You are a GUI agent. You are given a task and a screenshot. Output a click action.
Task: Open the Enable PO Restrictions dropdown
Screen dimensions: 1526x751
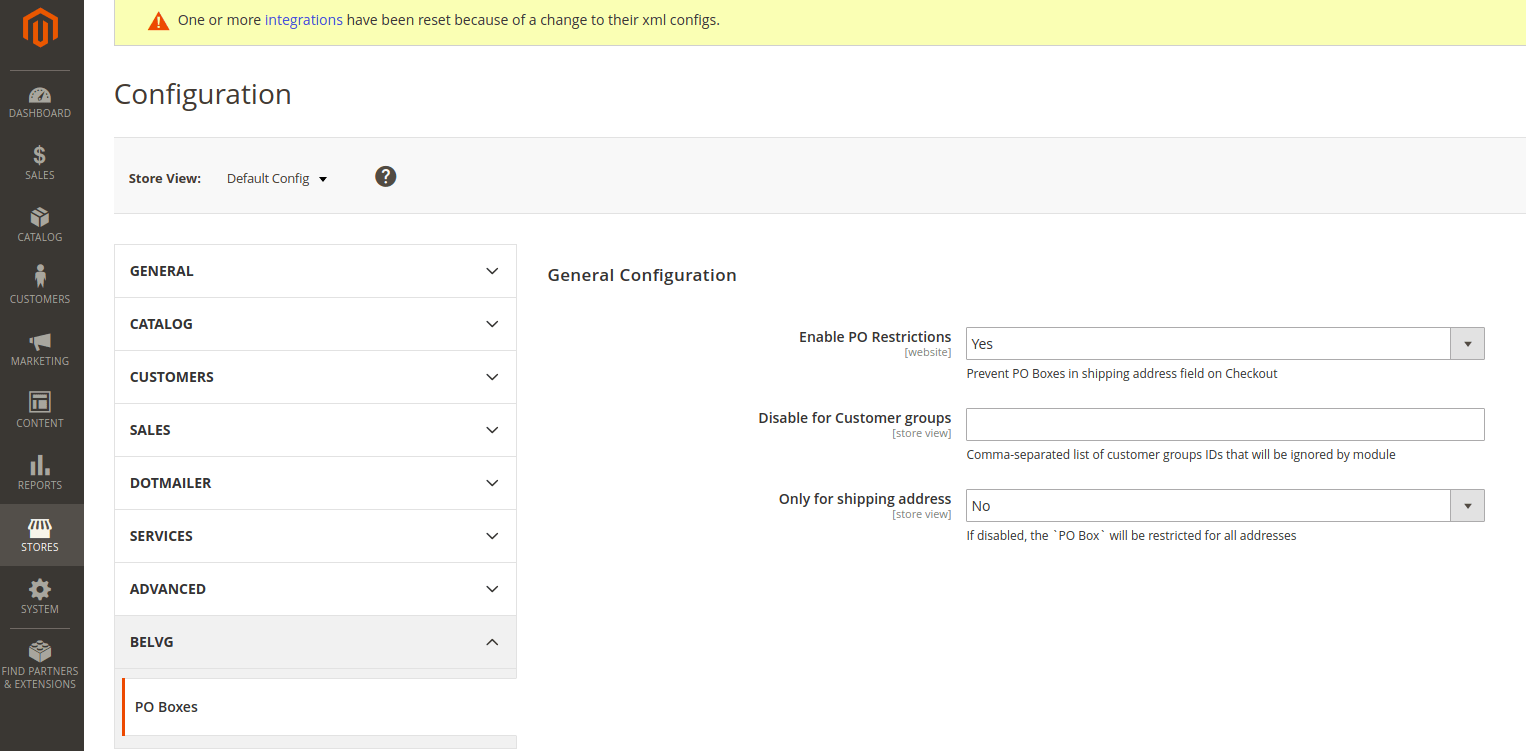1225,343
